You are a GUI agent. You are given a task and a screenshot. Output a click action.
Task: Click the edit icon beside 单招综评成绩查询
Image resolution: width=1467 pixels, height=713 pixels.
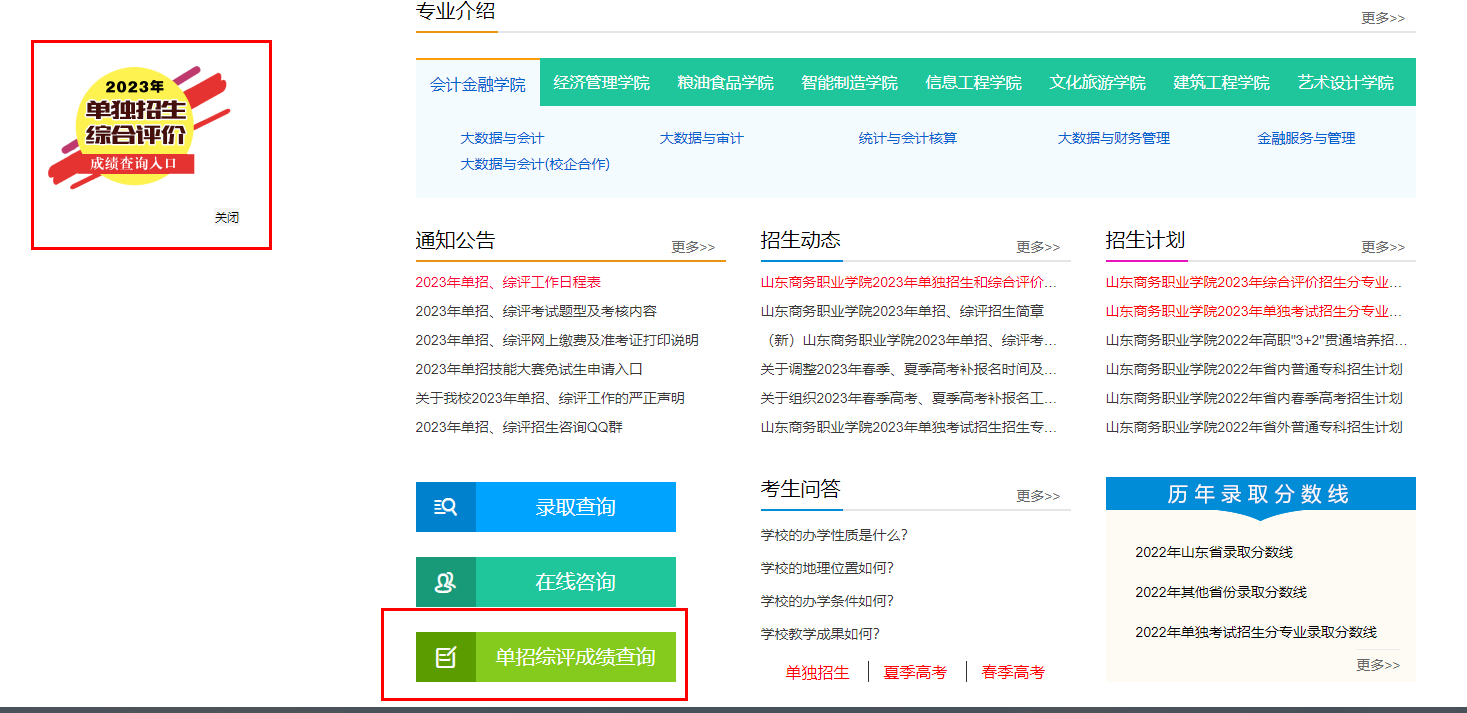coord(445,657)
